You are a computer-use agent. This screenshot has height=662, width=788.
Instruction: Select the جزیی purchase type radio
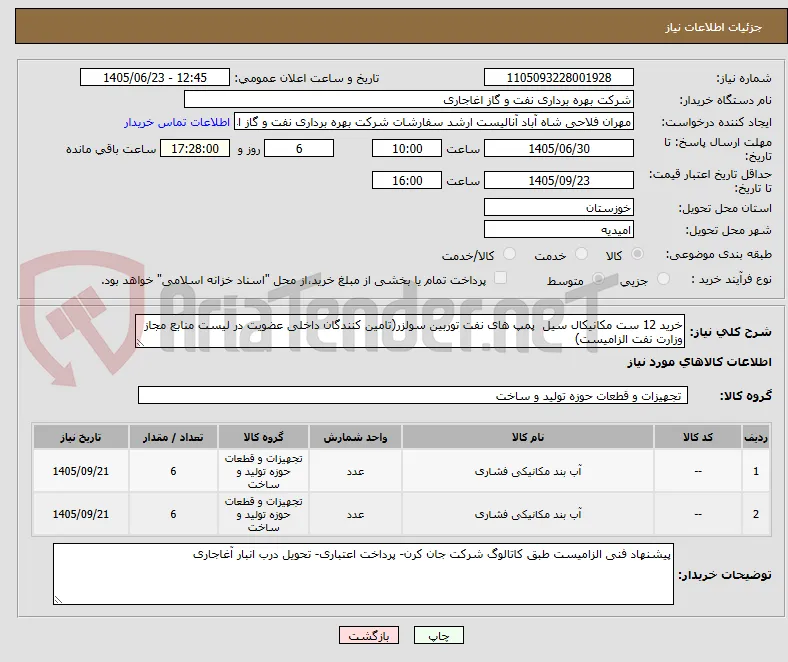point(663,278)
